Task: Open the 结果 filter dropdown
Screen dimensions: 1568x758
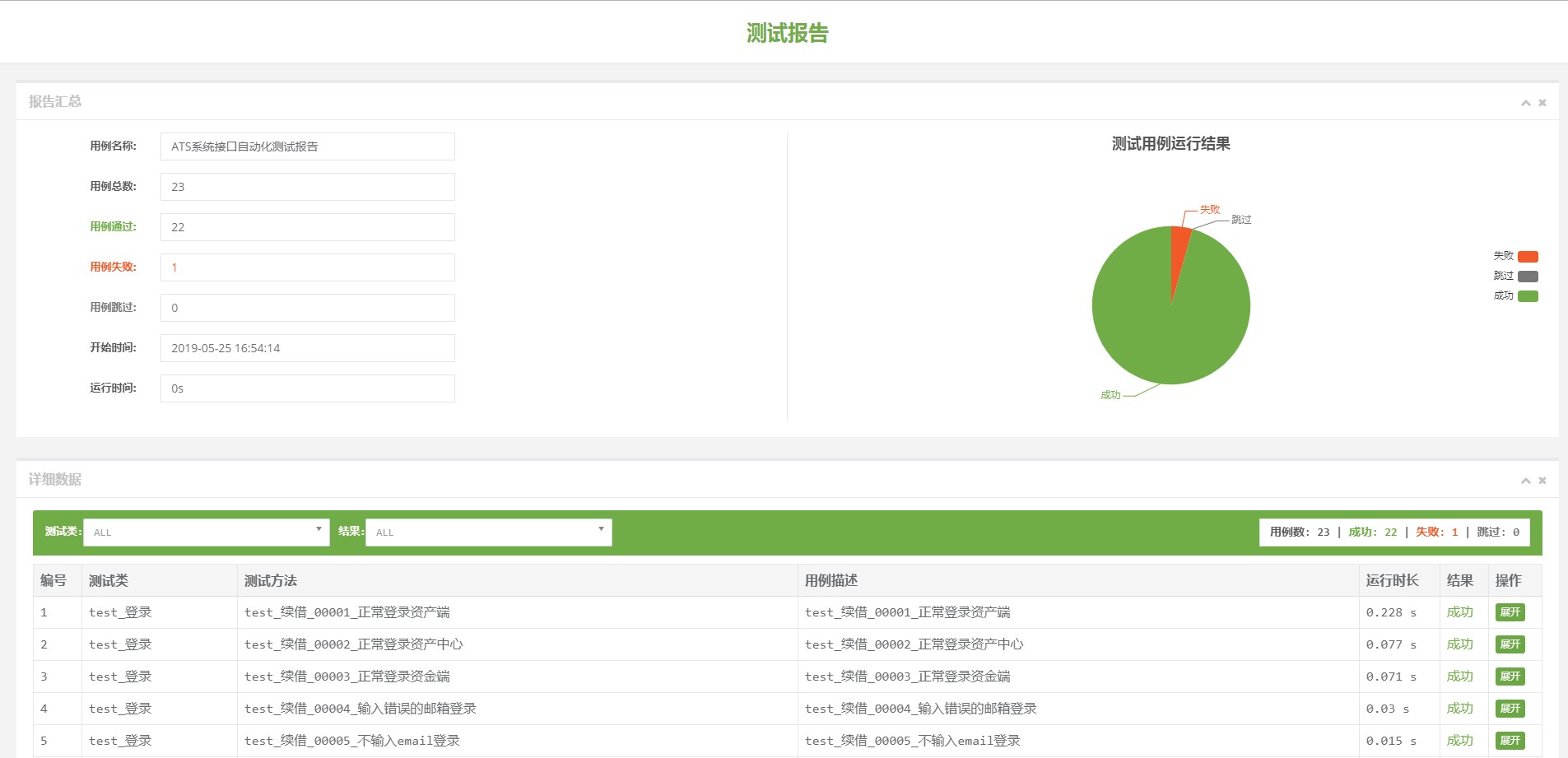Action: point(489,532)
